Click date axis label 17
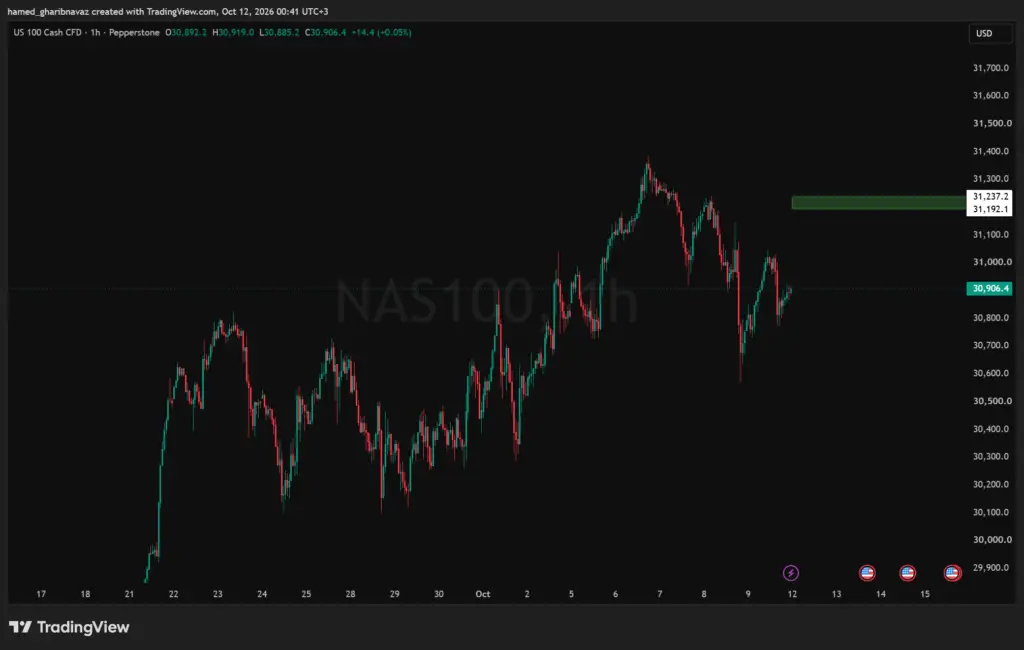 pos(41,594)
